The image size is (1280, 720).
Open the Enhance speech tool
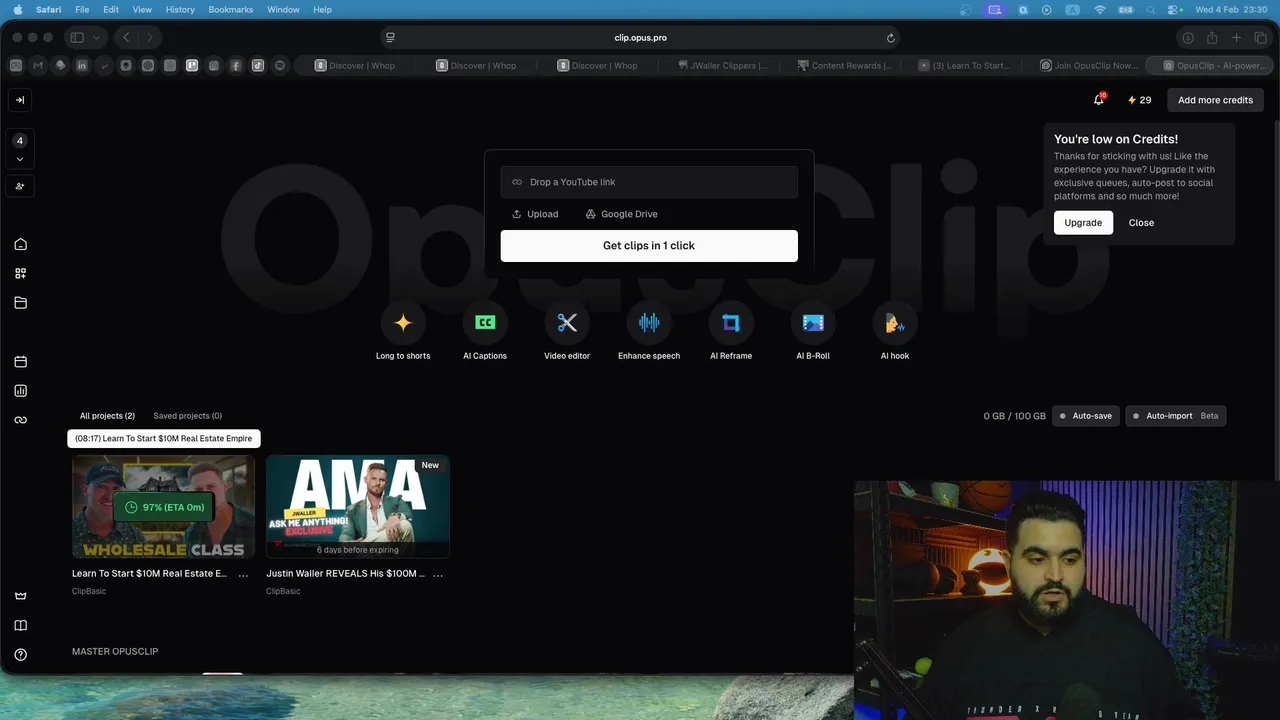(649, 323)
